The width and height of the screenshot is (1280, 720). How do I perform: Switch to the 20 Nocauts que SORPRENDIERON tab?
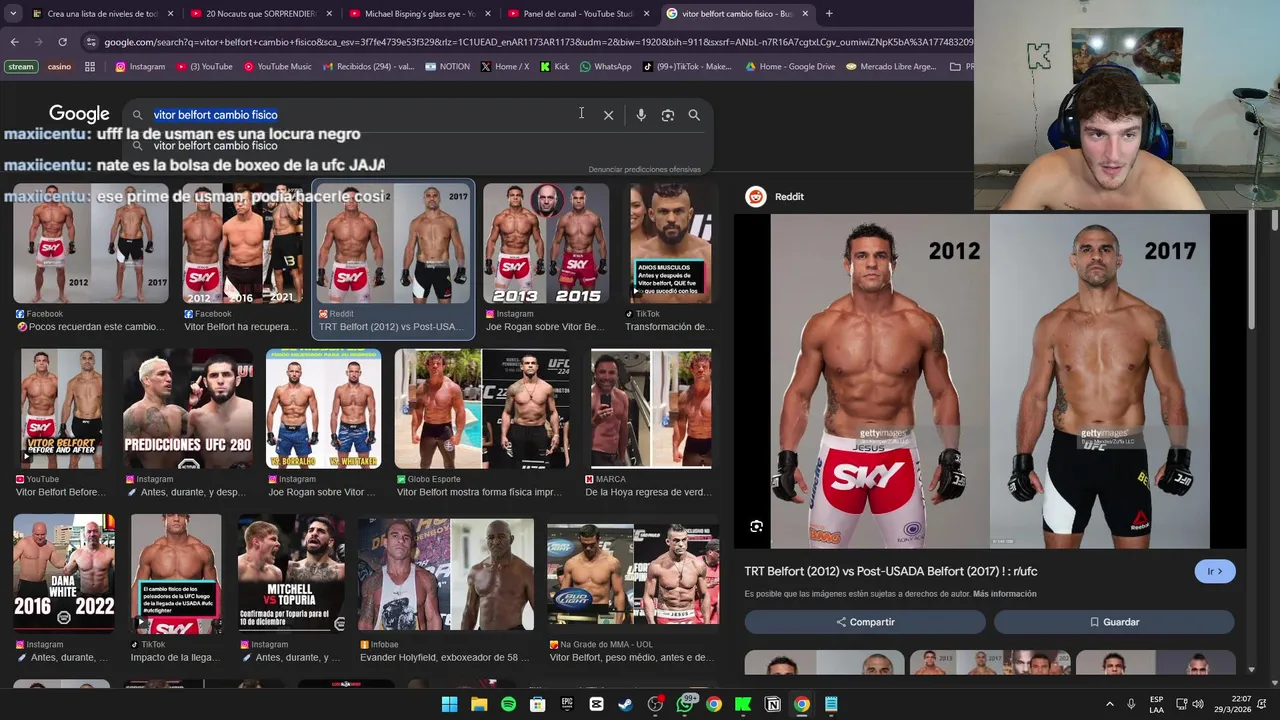260,14
